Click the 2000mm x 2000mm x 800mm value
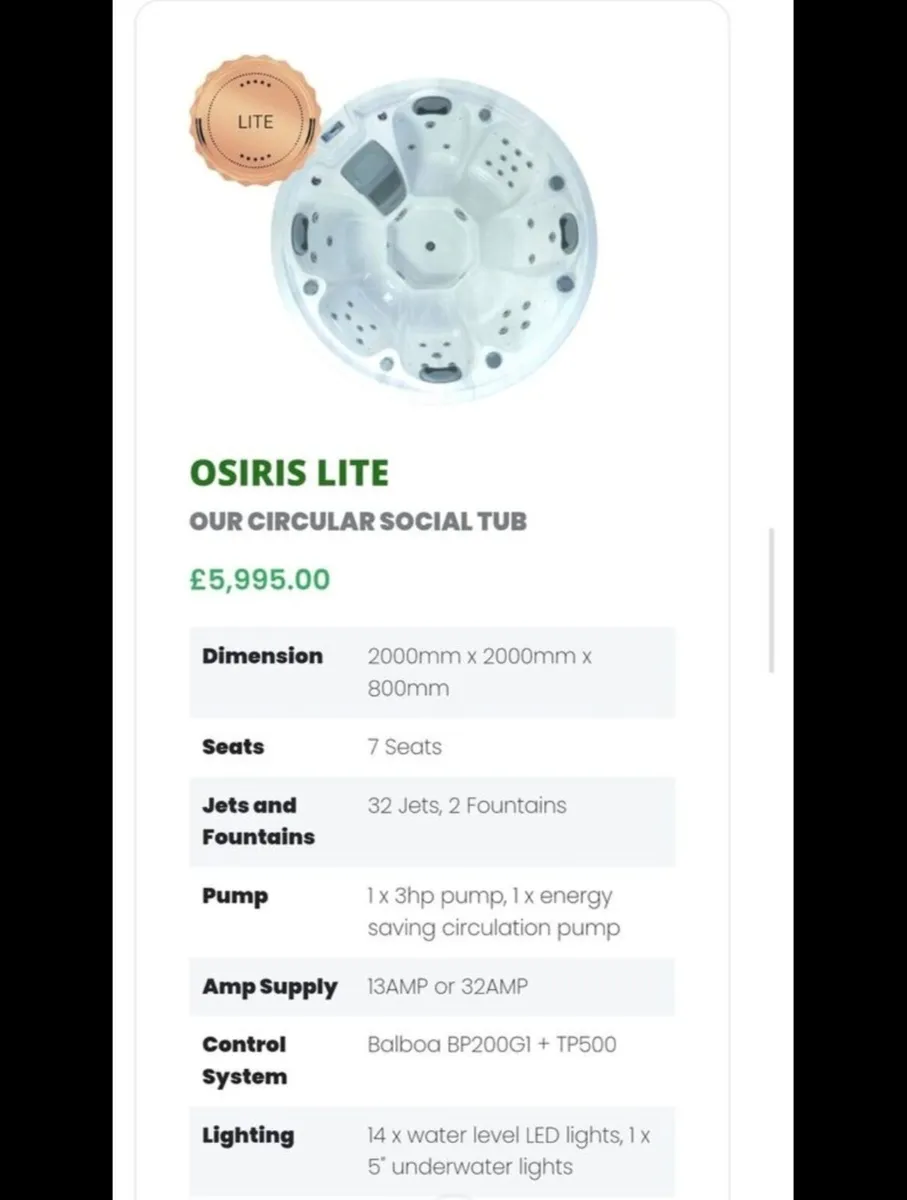Screen dimensions: 907x1200 [x=480, y=672]
